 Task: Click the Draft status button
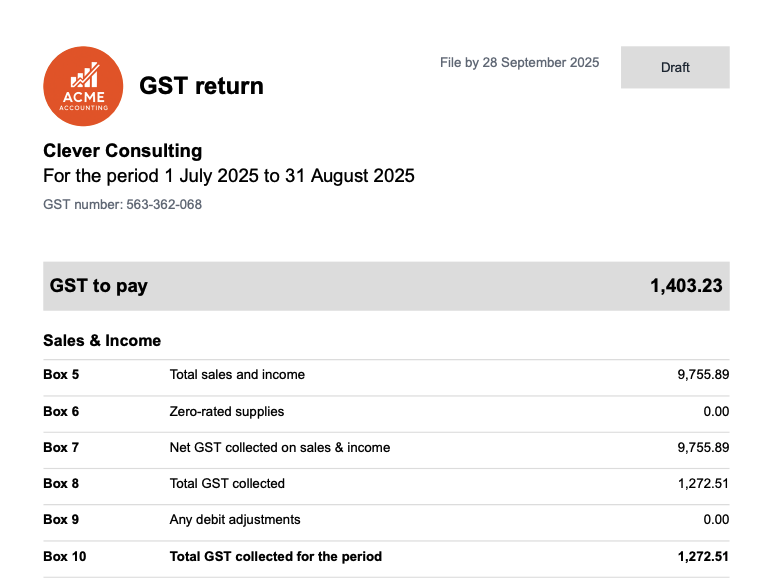tap(675, 67)
